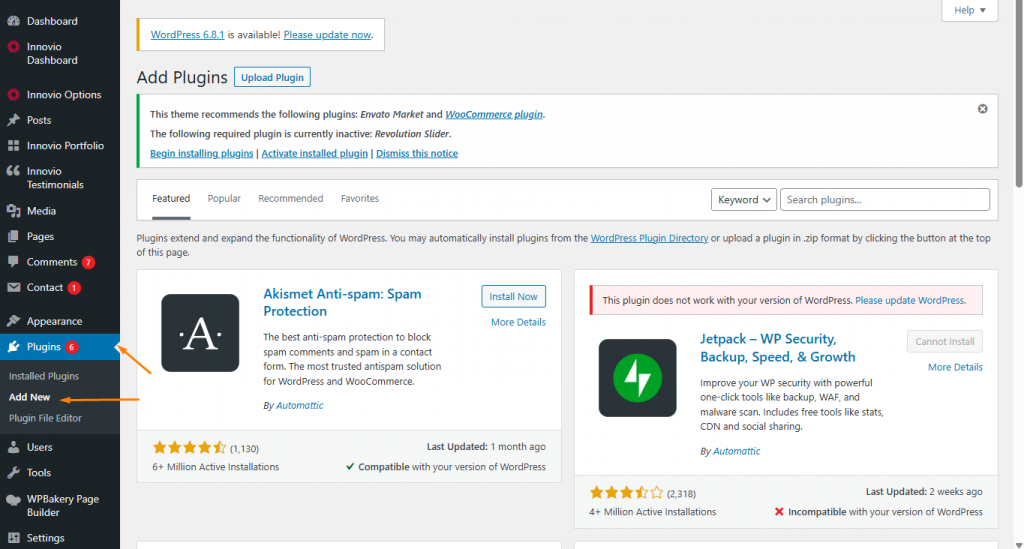Image resolution: width=1024 pixels, height=549 pixels.
Task: Switch to the Popular tab
Action: click(x=224, y=199)
